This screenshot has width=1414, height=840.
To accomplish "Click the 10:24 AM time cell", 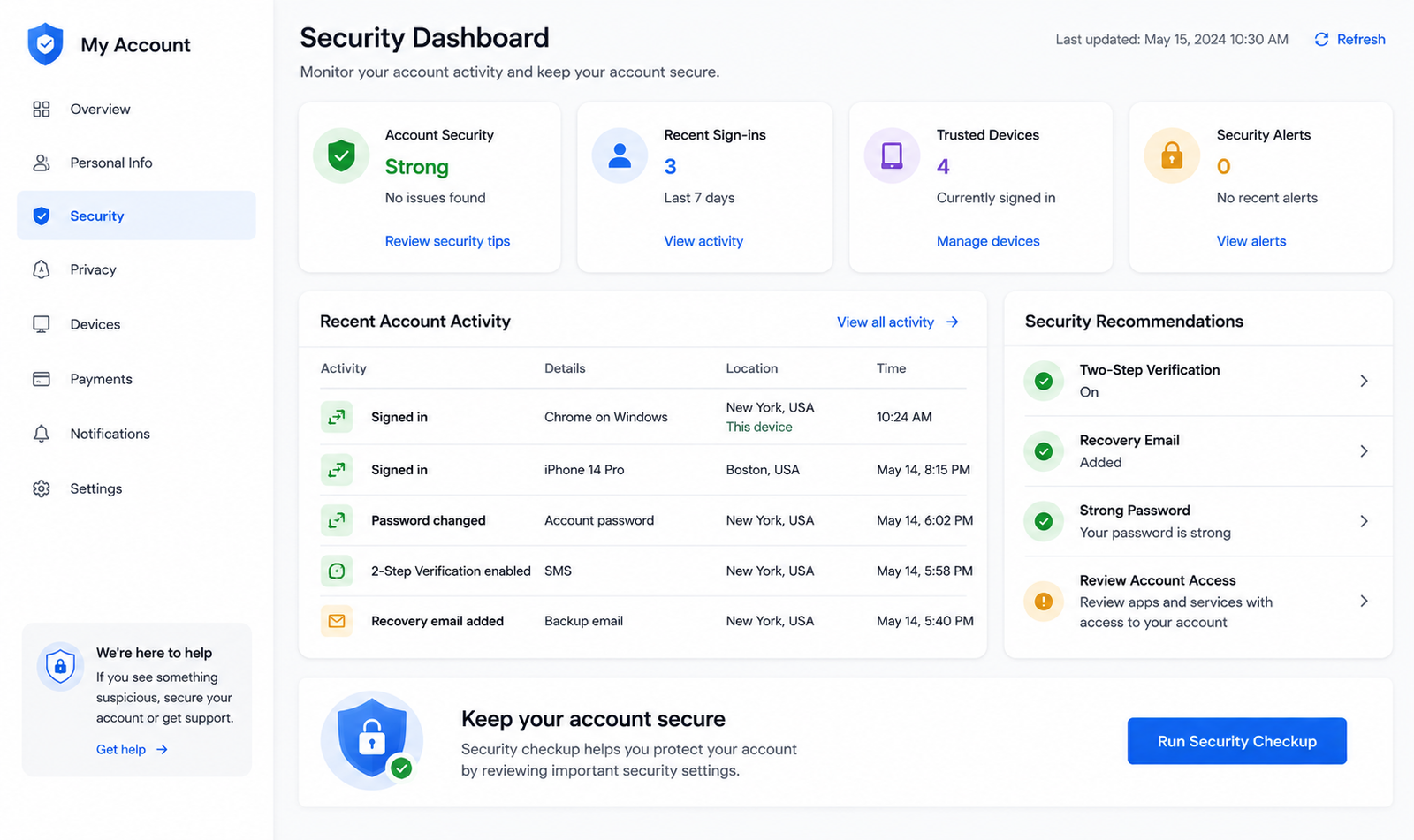I will pos(904,417).
